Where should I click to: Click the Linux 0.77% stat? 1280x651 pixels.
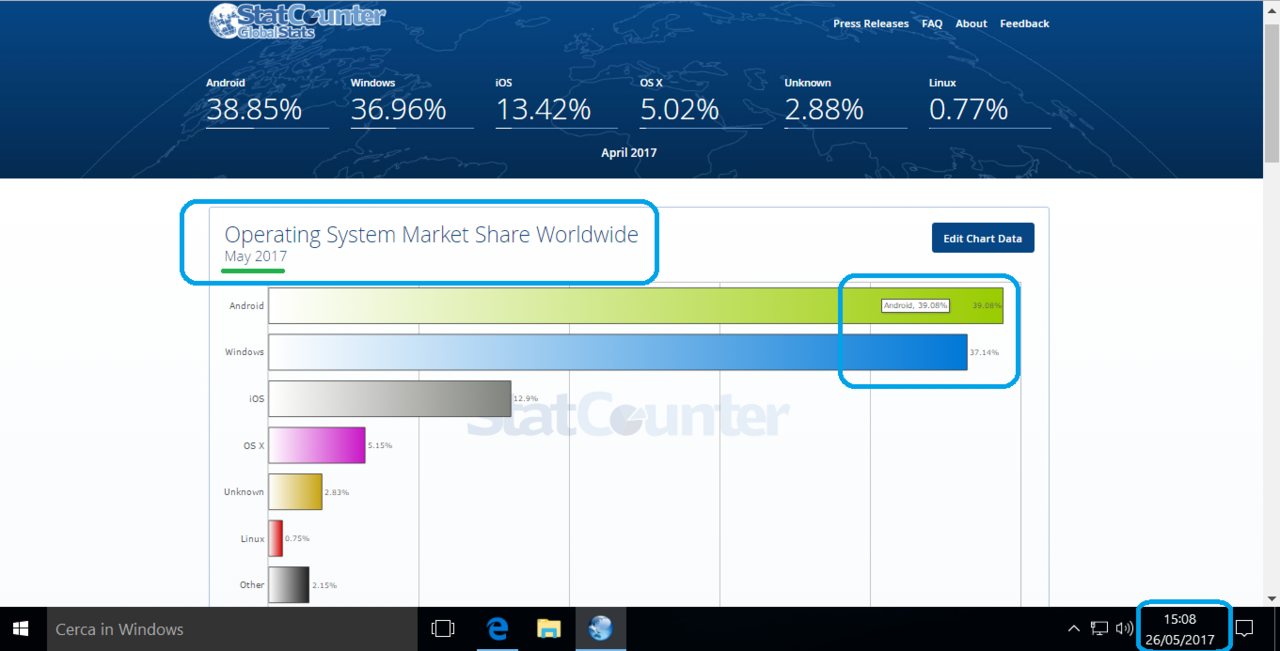[990, 102]
